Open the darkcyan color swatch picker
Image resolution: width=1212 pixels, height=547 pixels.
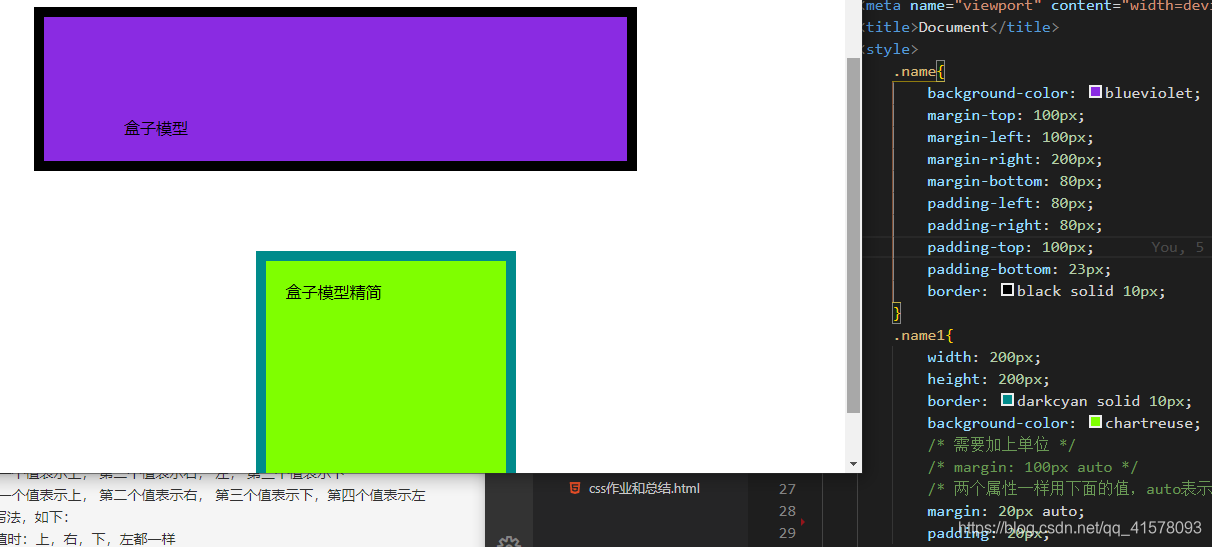pos(1007,400)
